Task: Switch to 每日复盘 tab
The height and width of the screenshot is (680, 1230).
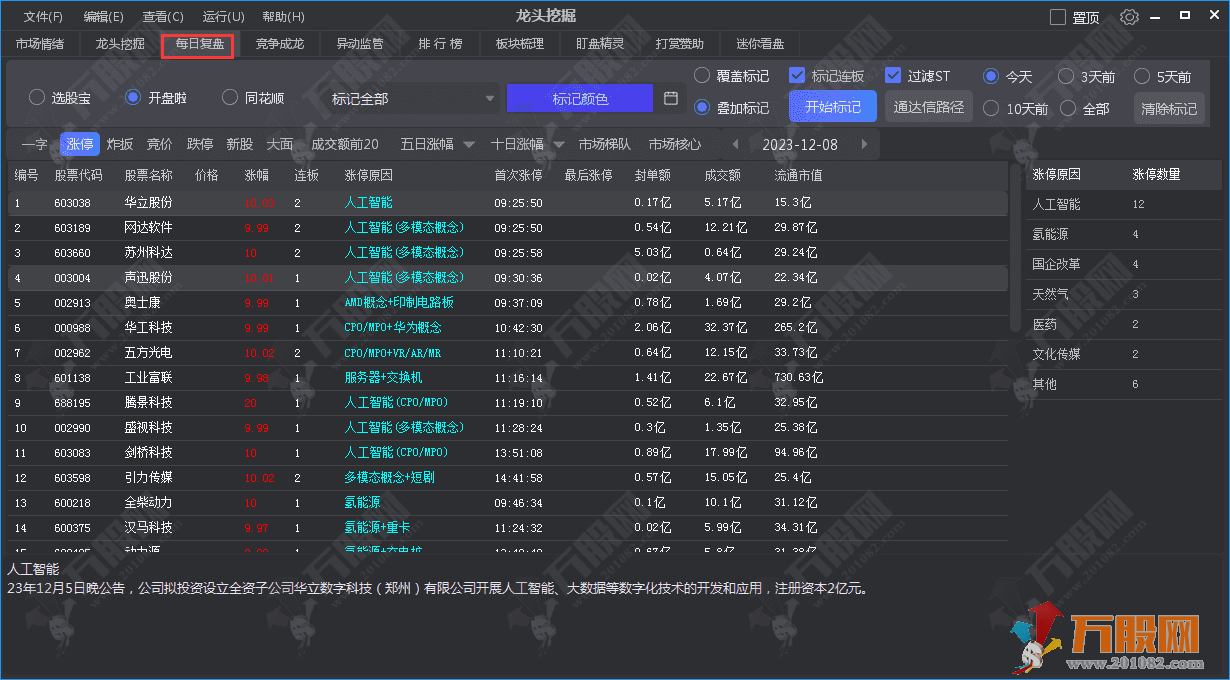Action: [198, 44]
